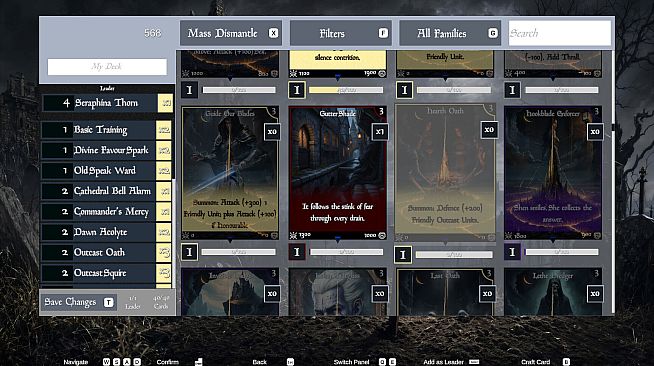Click the X key icon on Mass Dismantle
Screen dimensions: 654x366
click(273, 33)
